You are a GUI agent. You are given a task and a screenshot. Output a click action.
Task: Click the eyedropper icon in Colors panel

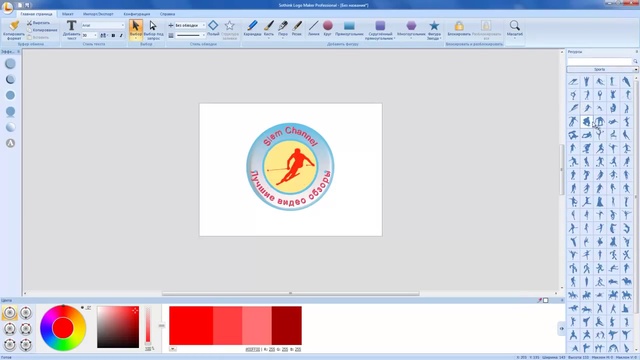coord(540,300)
